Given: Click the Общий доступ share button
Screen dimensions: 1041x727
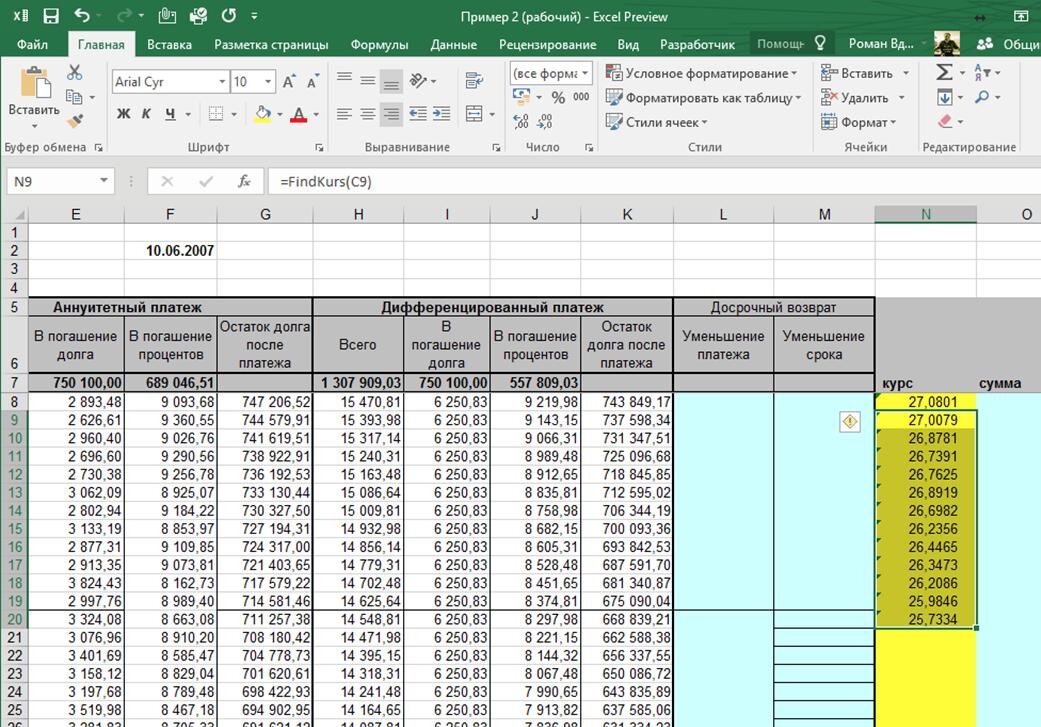Looking at the screenshot, I should [1006, 44].
